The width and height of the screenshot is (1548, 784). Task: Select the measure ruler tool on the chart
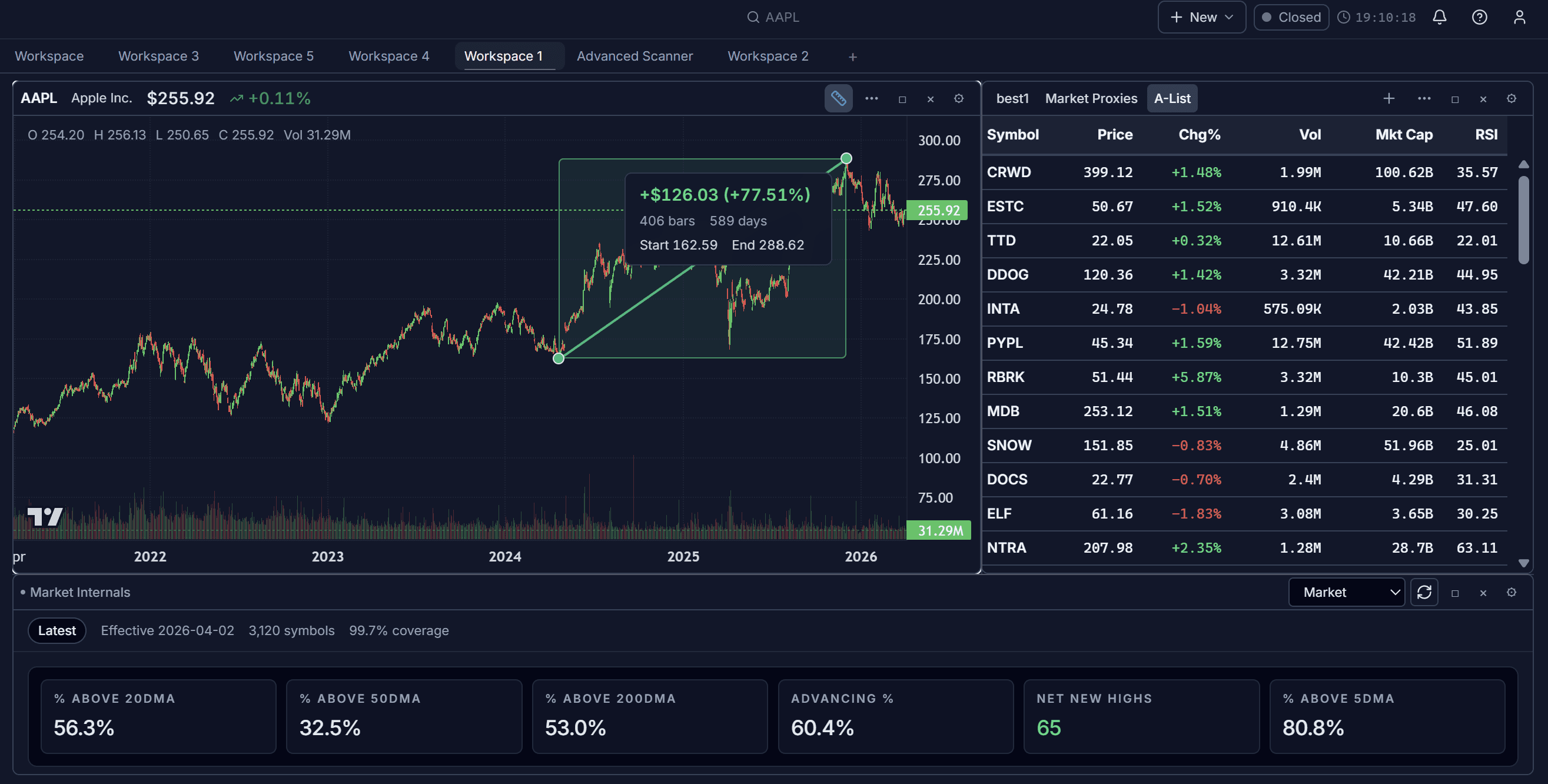pos(839,98)
